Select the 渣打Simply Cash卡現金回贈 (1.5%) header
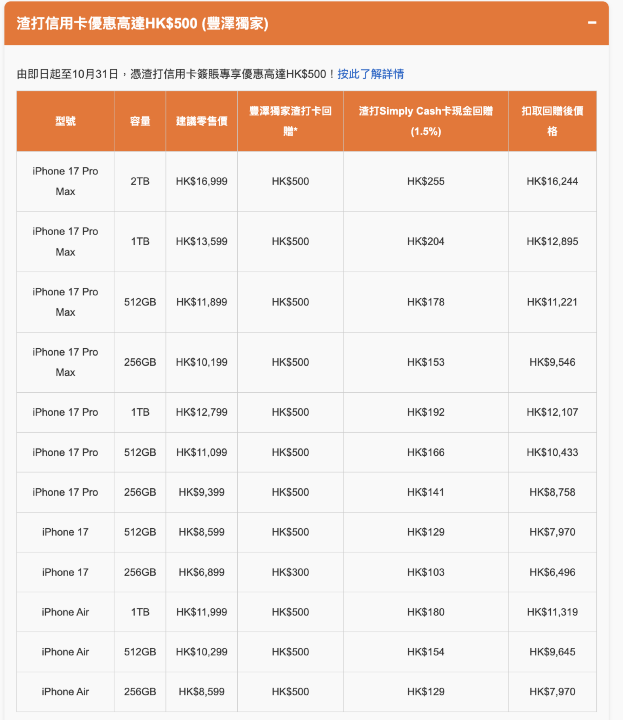Image resolution: width=623 pixels, height=720 pixels. [426, 121]
